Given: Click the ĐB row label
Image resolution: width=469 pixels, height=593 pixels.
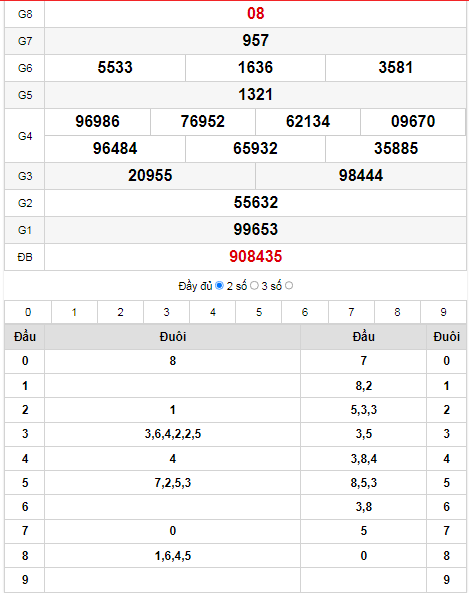Looking at the screenshot, I should pos(25,257).
